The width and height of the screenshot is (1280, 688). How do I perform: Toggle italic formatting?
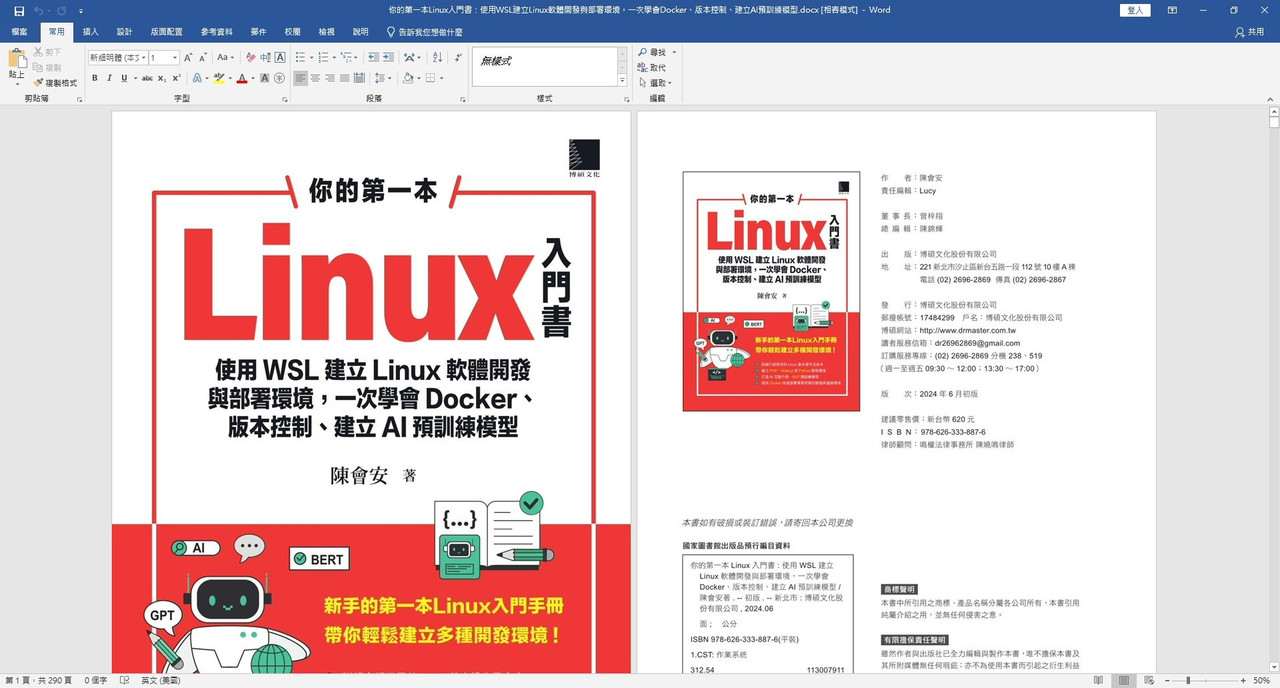110,78
